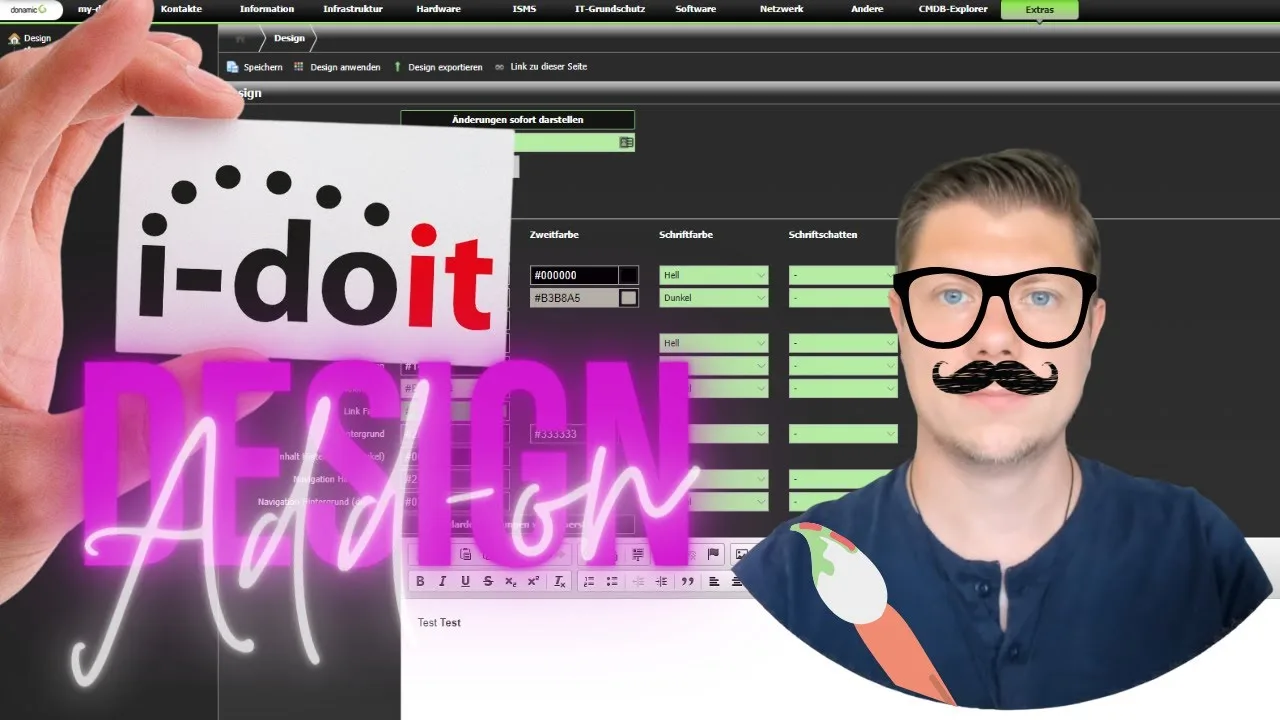The width and height of the screenshot is (1280, 720).
Task: Click the flag anchor icon in the editor
Action: click(713, 554)
